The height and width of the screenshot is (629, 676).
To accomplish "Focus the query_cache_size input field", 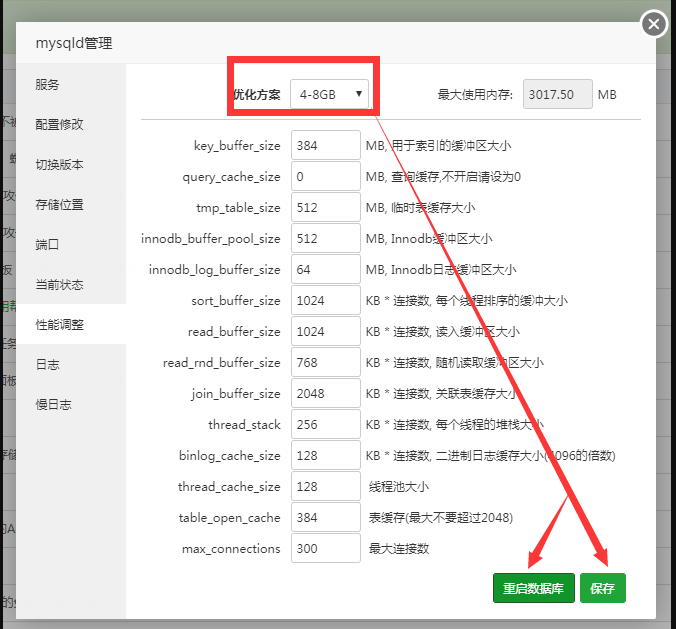I will tap(325, 176).
